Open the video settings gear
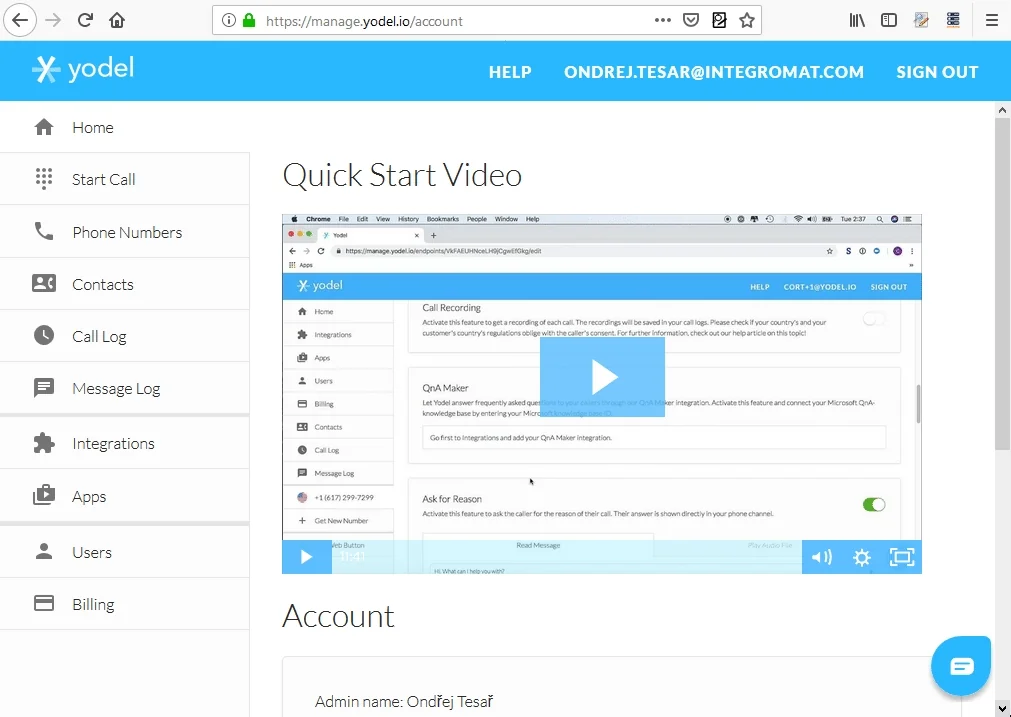This screenshot has height=717, width=1011. [861, 557]
